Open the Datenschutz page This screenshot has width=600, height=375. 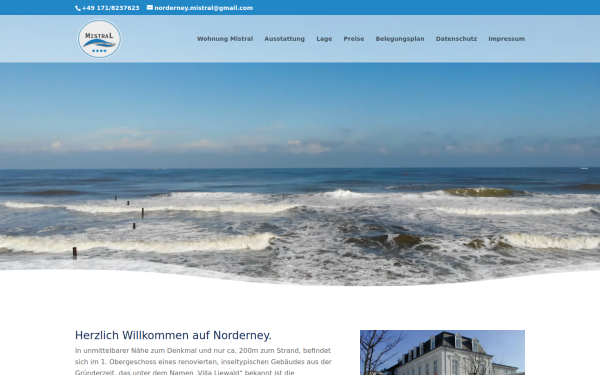456,39
